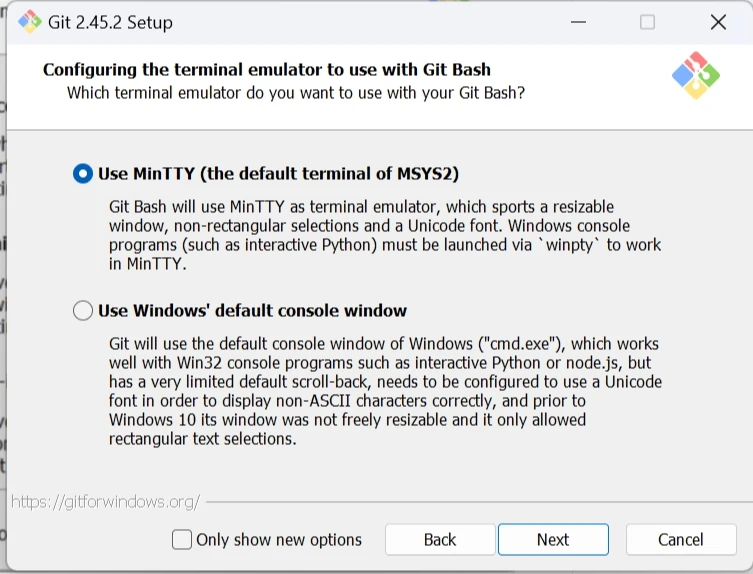Click the cmd.exe console description paragraph
This screenshot has width=753, height=574.
385,391
